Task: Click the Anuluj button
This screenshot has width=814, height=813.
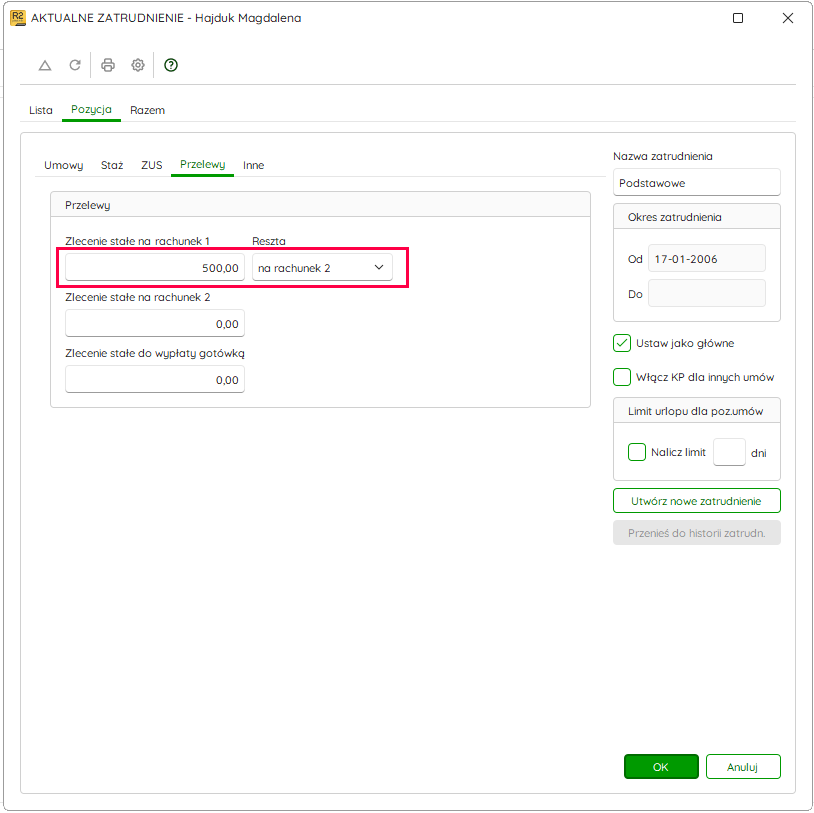Action: click(x=743, y=767)
